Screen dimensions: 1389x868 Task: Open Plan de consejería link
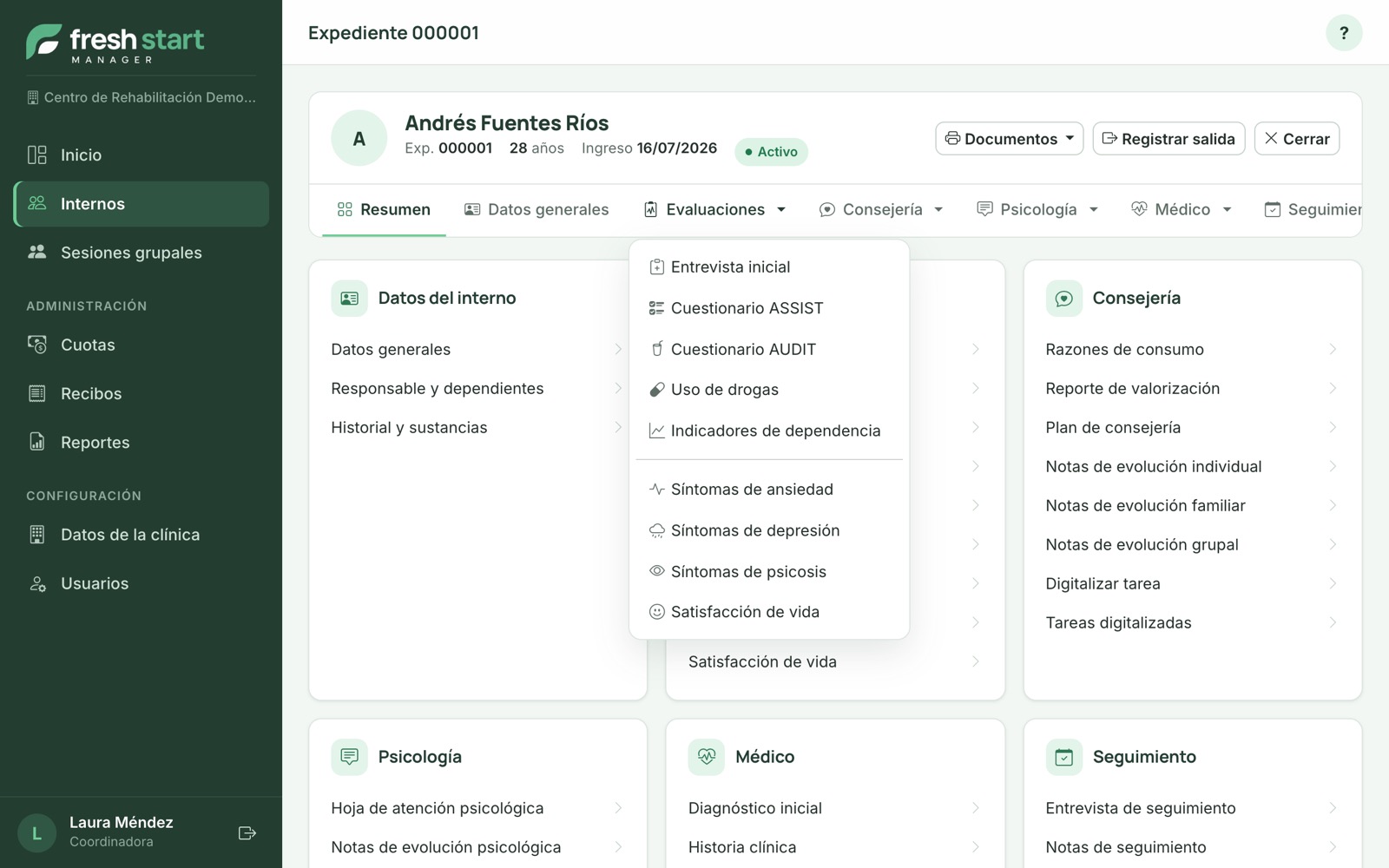tap(1192, 427)
